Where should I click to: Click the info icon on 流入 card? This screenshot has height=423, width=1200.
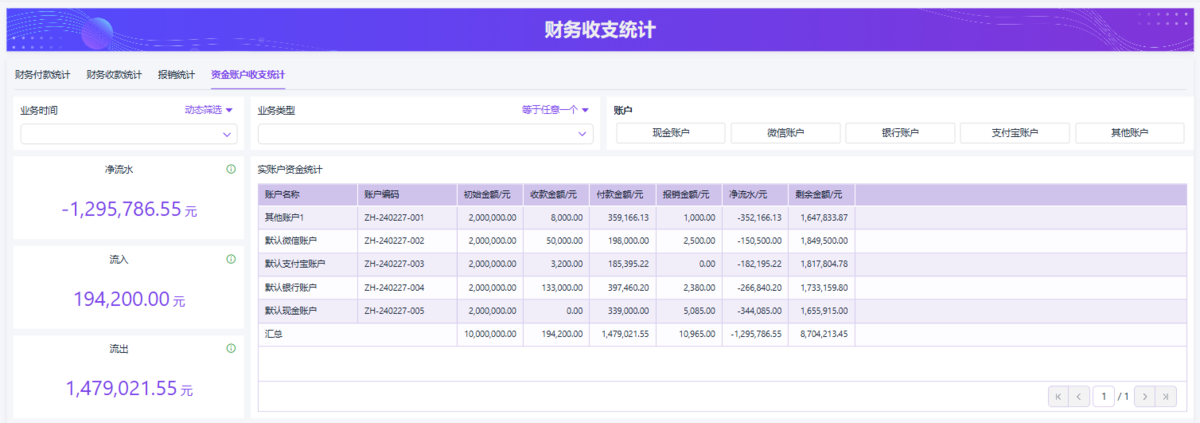231,259
